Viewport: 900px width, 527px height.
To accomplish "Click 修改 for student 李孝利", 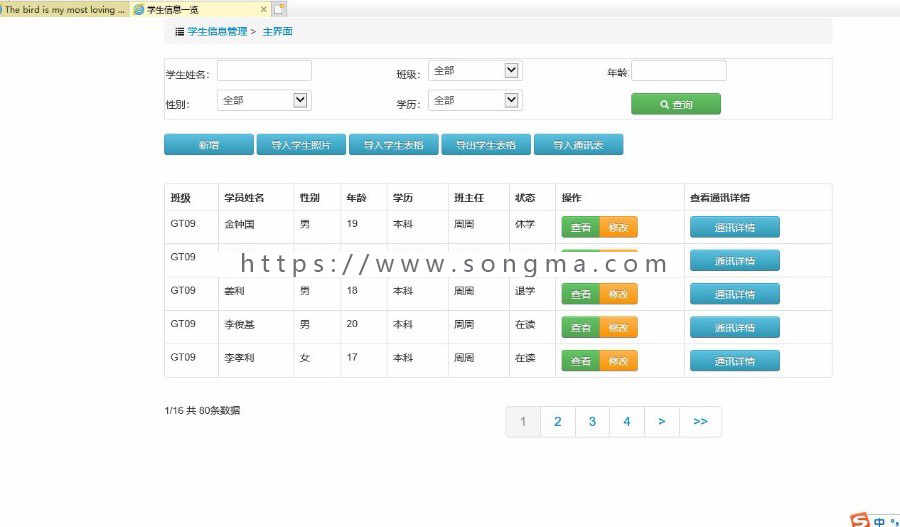I will (618, 361).
